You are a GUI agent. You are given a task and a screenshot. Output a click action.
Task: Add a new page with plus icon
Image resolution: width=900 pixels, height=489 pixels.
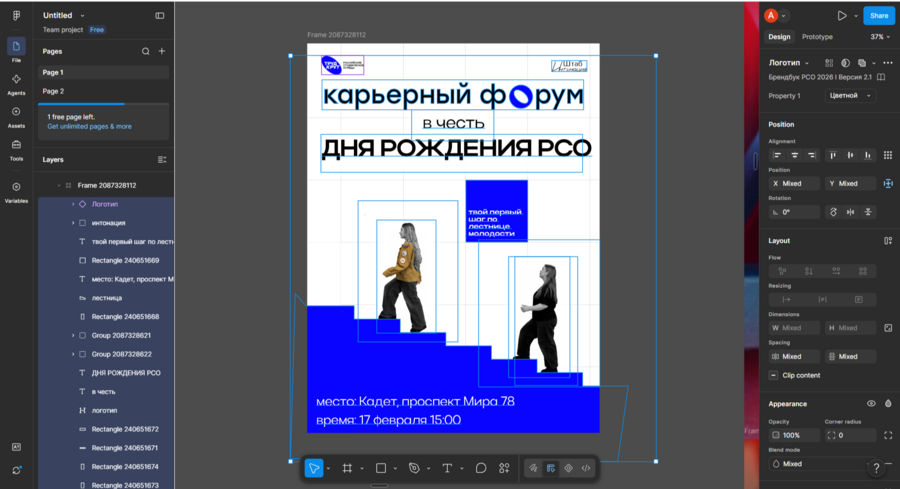[162, 51]
